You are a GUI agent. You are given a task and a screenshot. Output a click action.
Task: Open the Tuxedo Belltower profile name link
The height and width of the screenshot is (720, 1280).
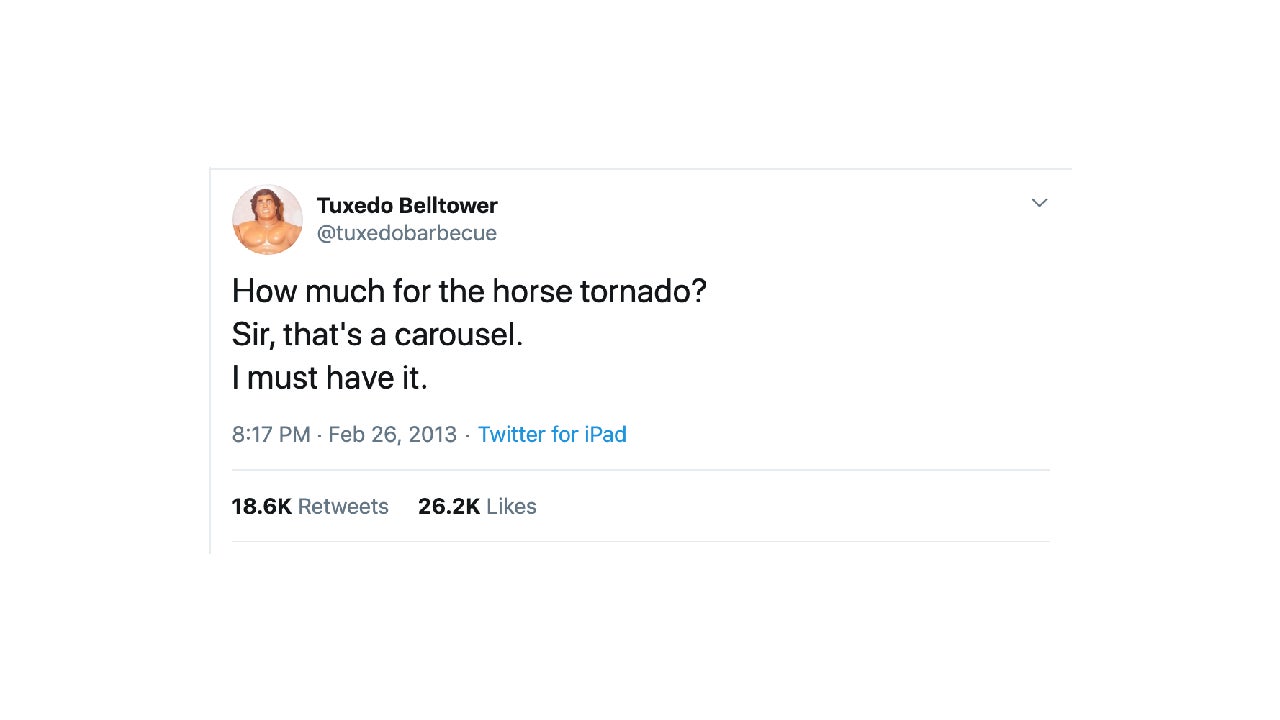point(407,205)
